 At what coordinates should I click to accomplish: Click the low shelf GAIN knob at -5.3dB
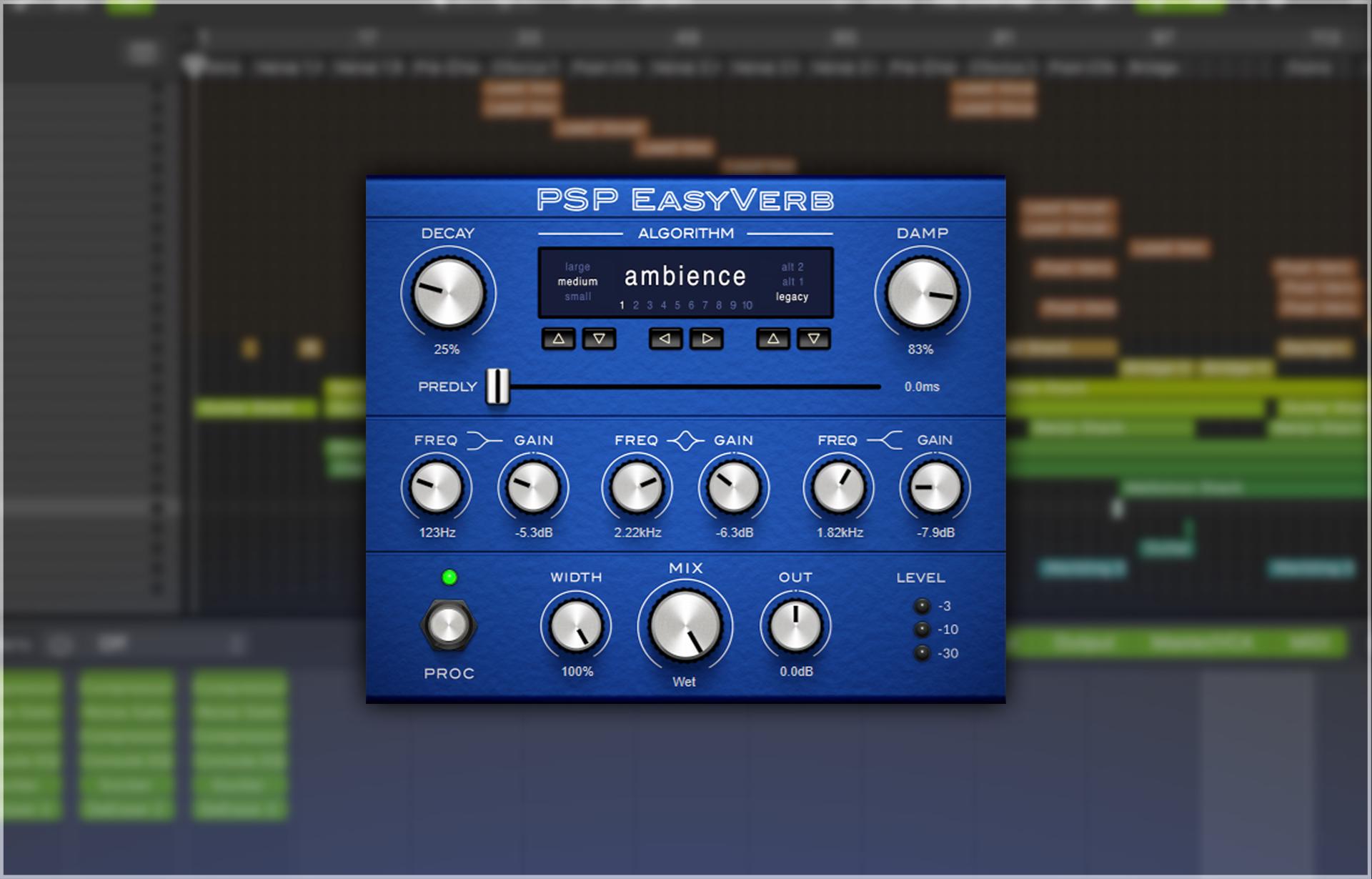[x=533, y=487]
